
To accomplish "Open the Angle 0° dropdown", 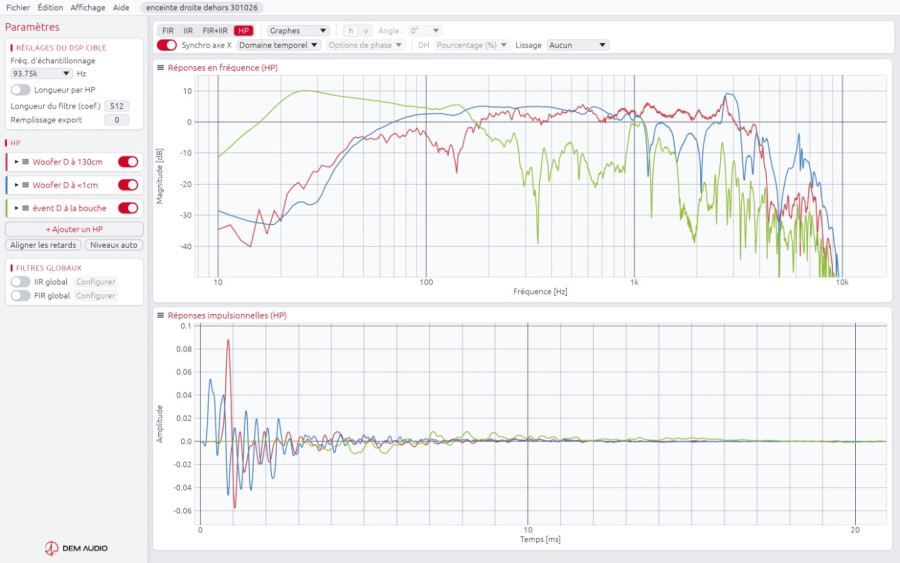I will 424,30.
